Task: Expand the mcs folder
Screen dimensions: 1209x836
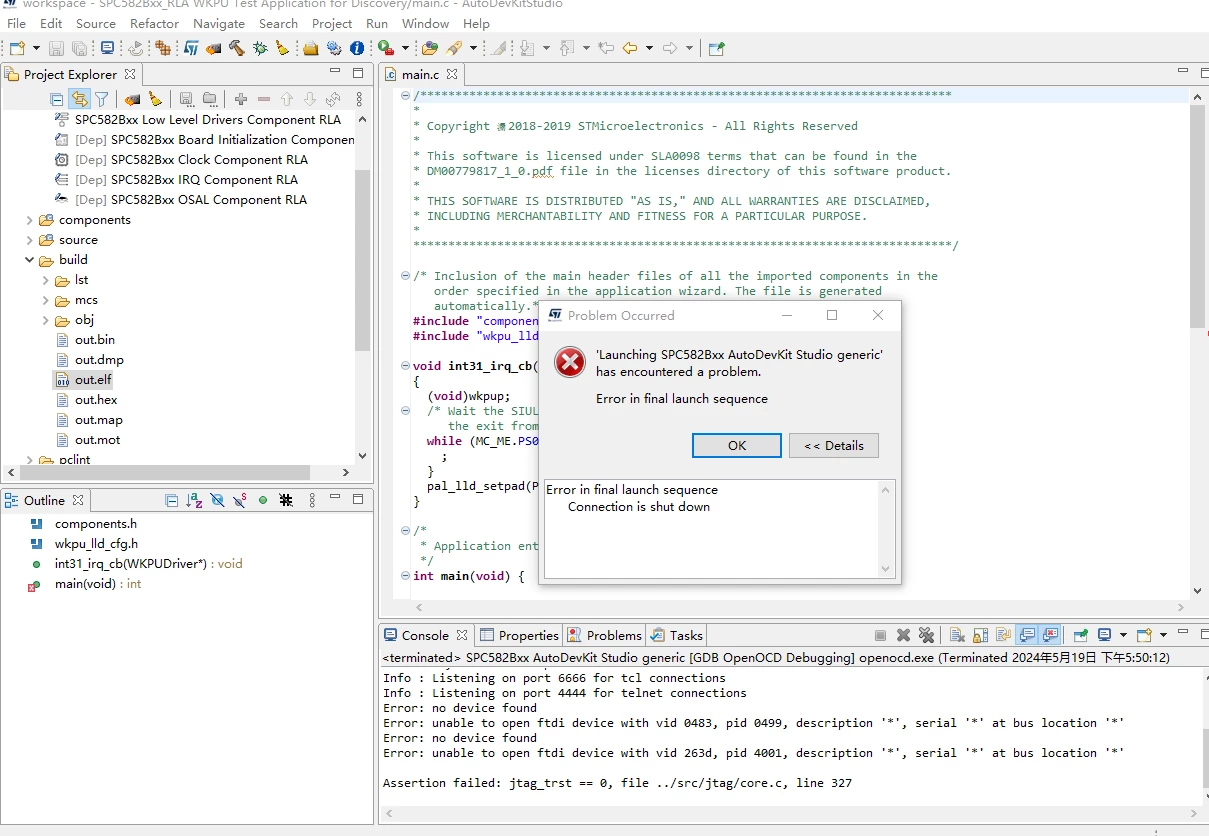Action: click(x=45, y=300)
